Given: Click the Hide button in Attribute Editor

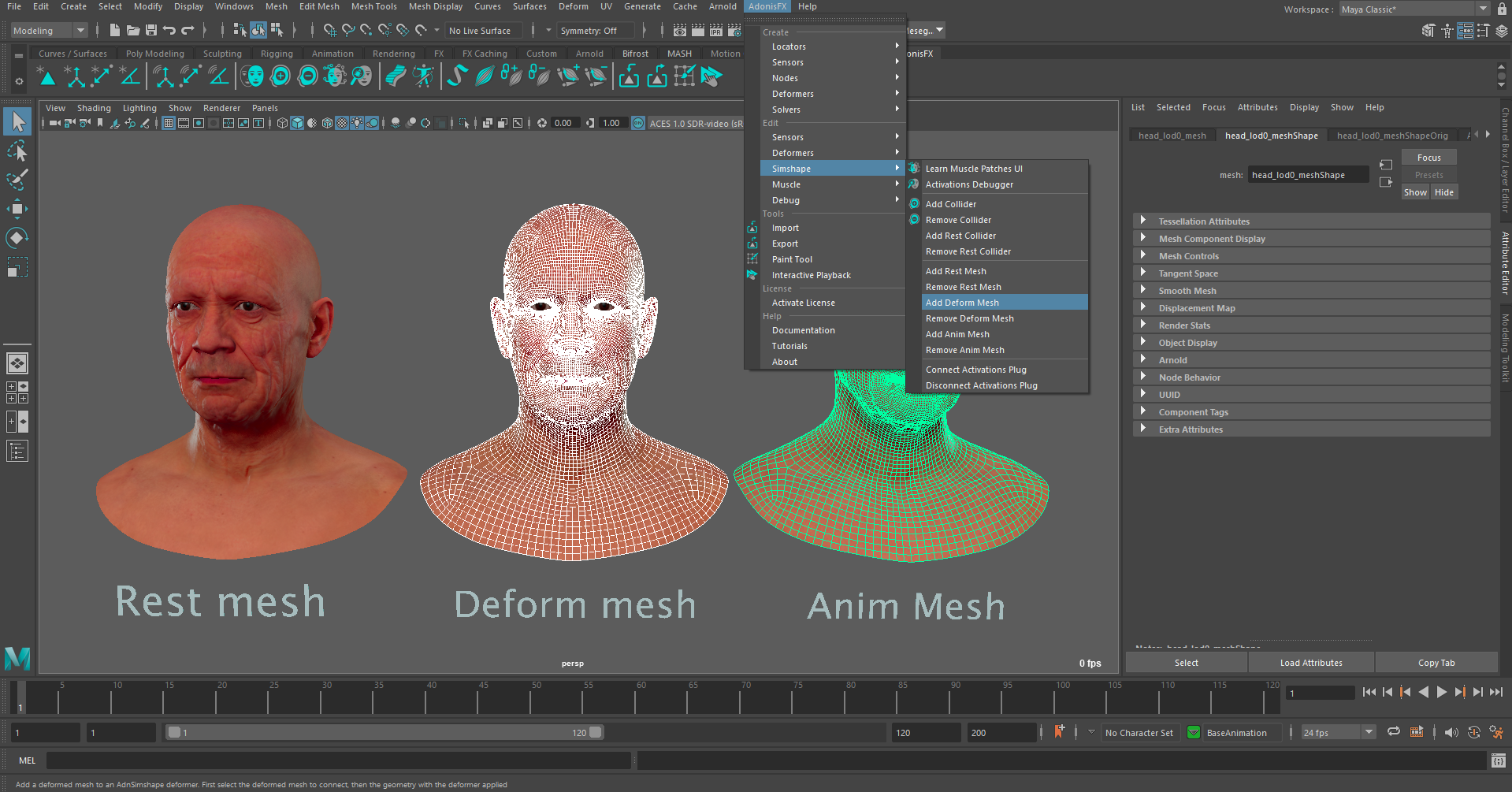Looking at the screenshot, I should pos(1443,192).
